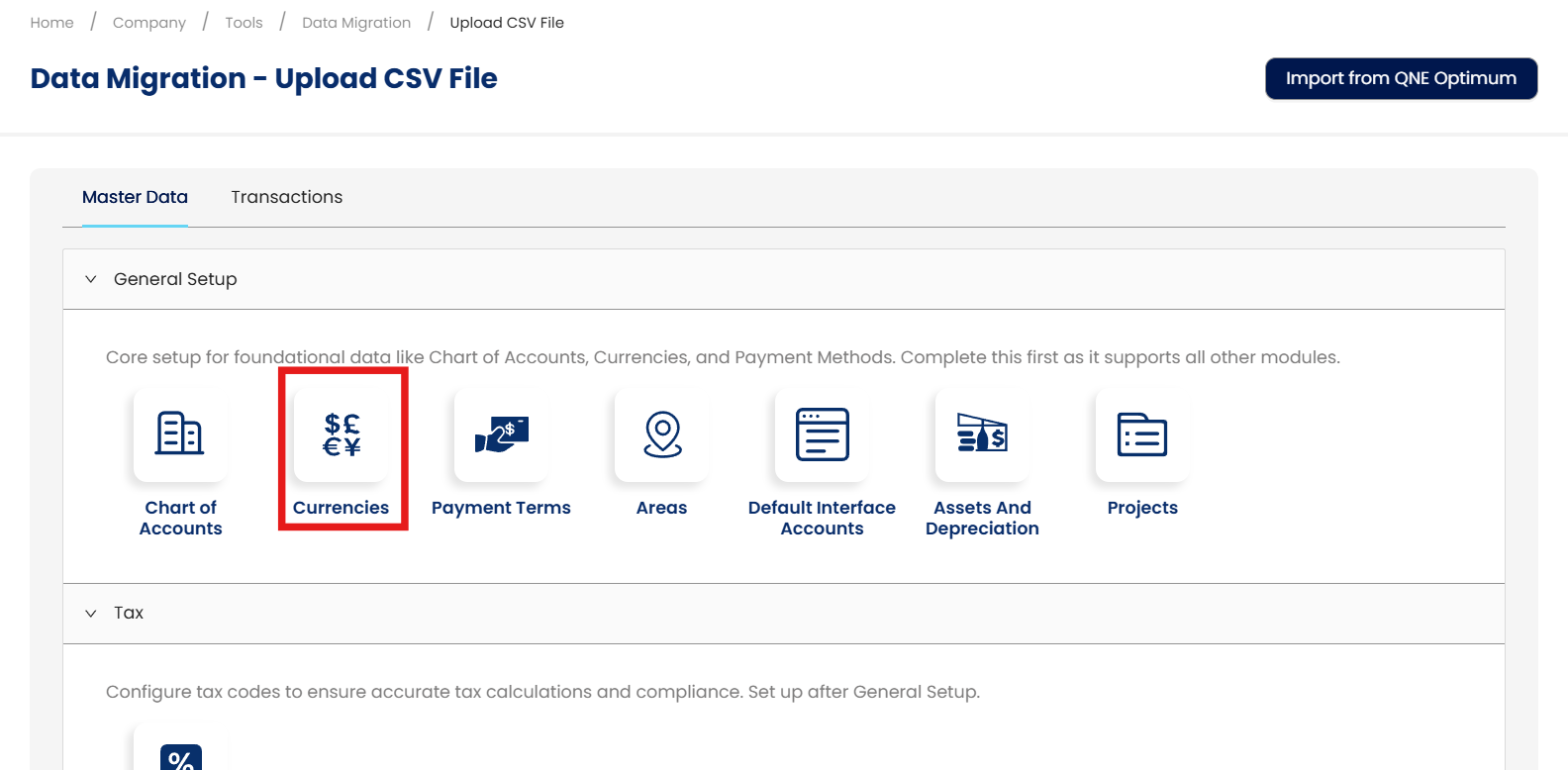
Task: Open the Chart of Accounts icon
Action: coord(180,434)
